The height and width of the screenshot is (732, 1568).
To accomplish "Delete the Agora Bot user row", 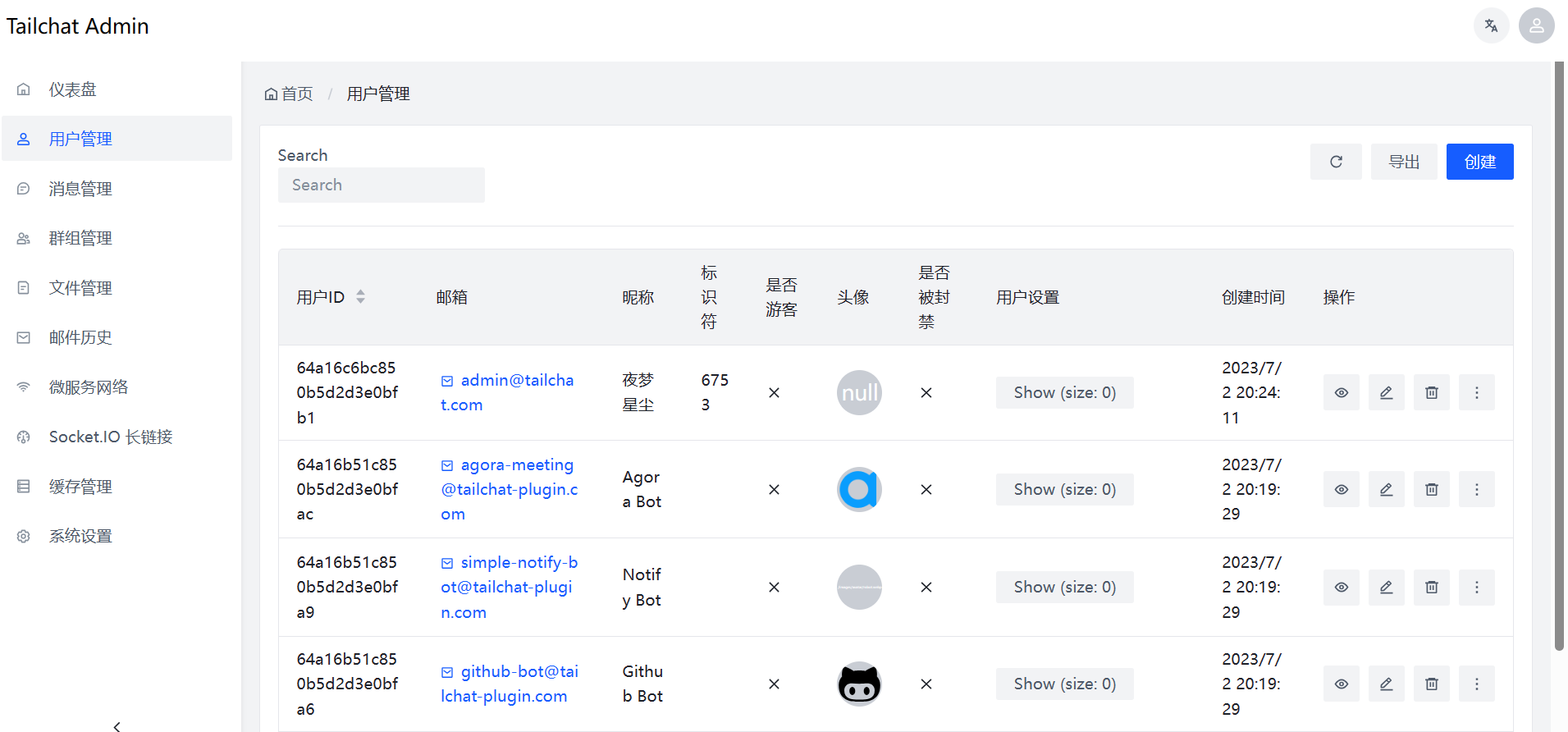I will point(1431,490).
